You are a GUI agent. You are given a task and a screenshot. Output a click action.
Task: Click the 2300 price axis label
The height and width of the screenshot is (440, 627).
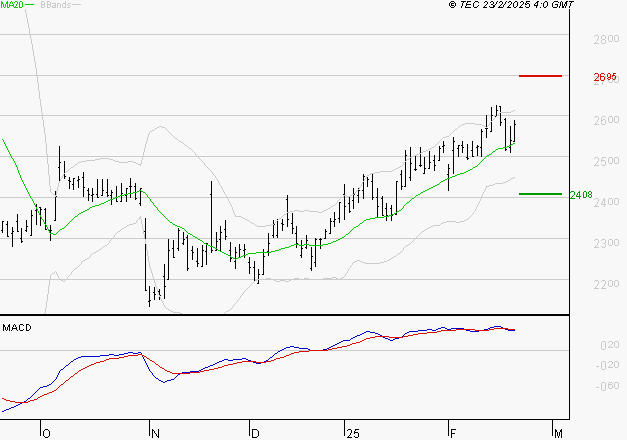606,243
